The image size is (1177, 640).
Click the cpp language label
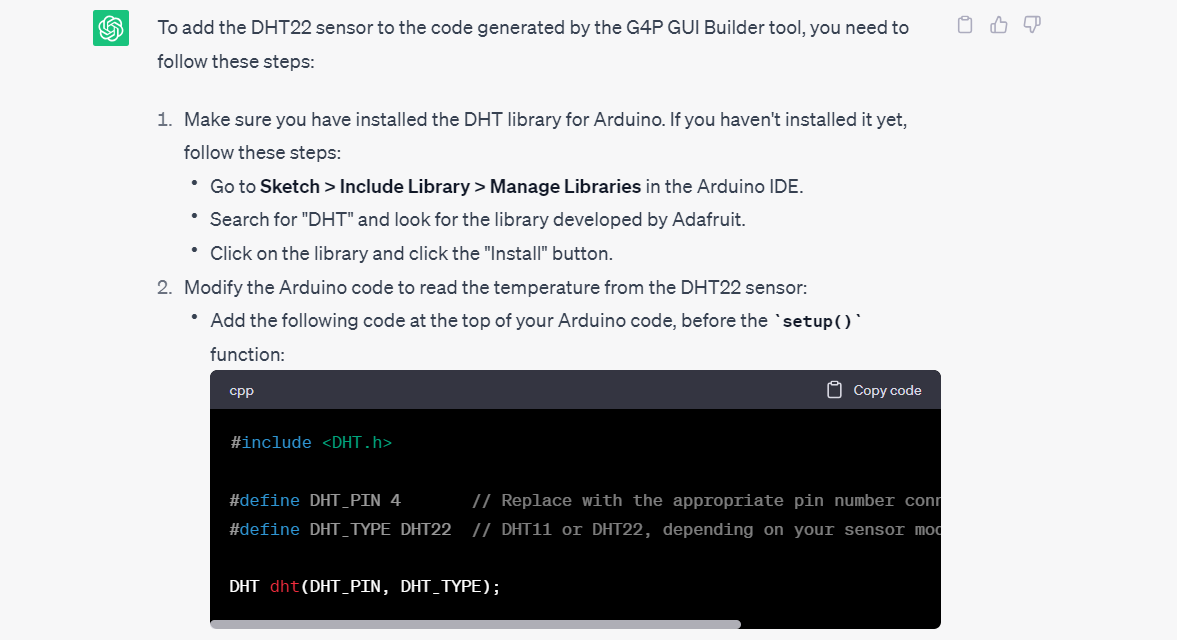[x=242, y=391]
